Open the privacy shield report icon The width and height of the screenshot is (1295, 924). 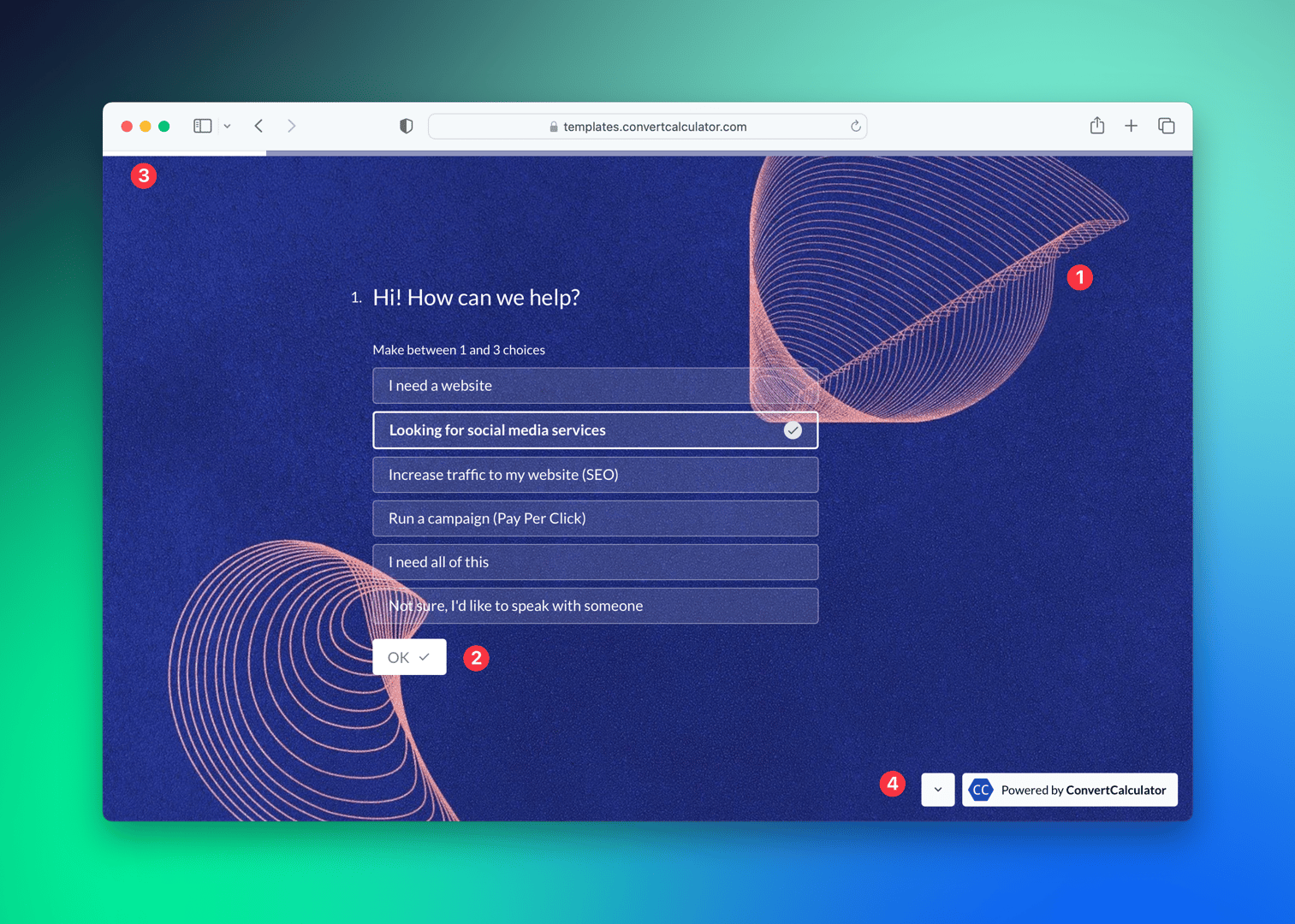coord(407,126)
